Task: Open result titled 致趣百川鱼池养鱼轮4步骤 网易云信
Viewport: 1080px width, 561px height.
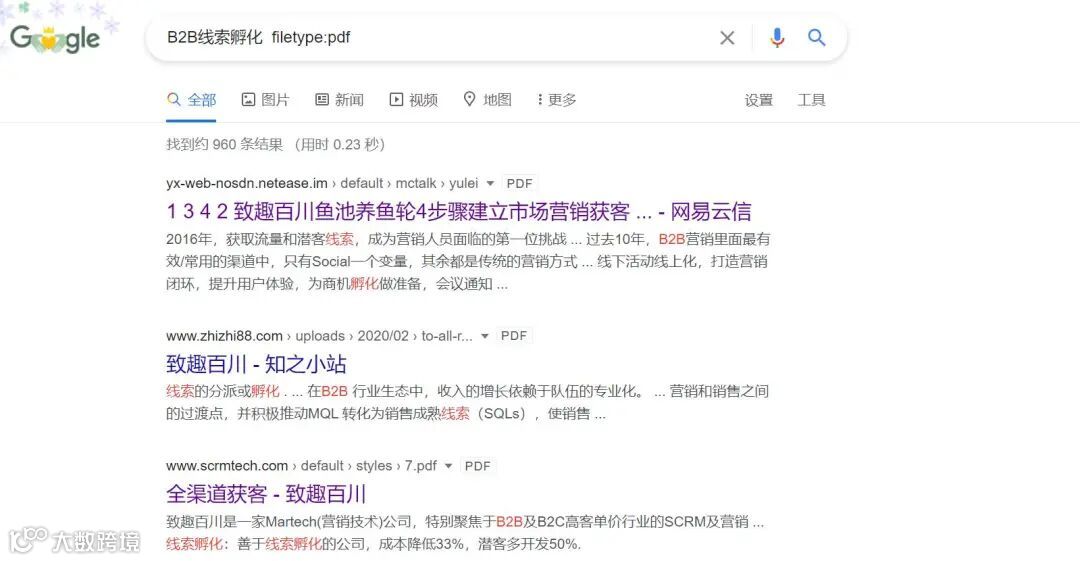Action: [459, 212]
